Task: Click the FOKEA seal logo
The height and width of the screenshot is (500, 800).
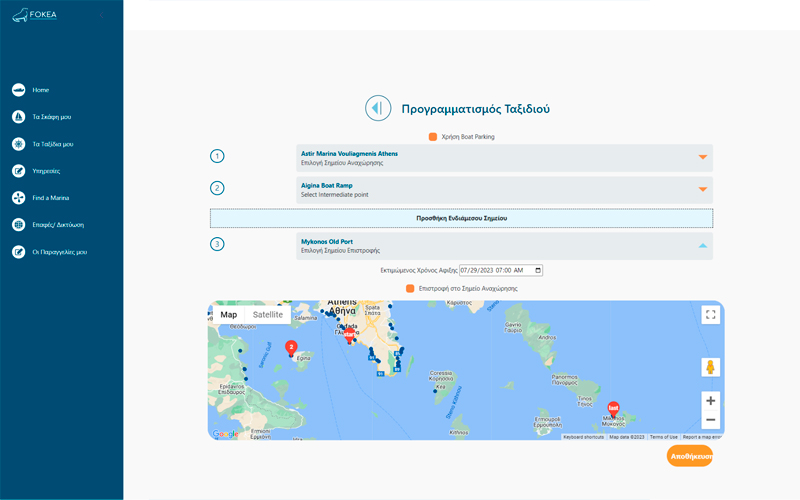Action: 20,15
